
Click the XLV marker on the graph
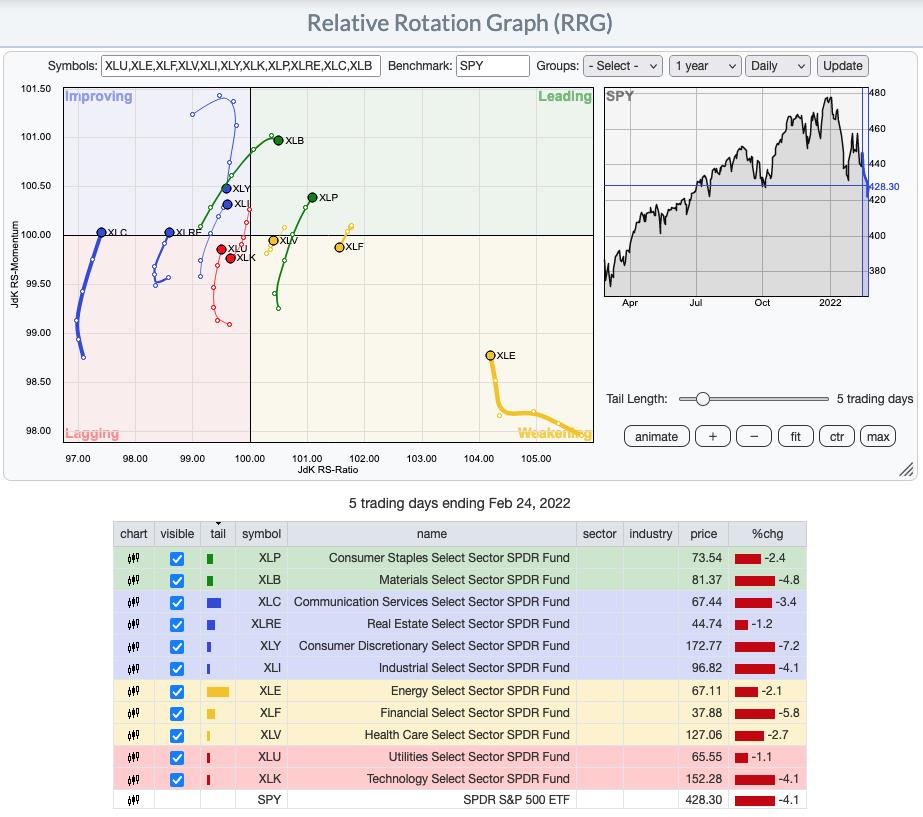pyautogui.click(x=273, y=241)
